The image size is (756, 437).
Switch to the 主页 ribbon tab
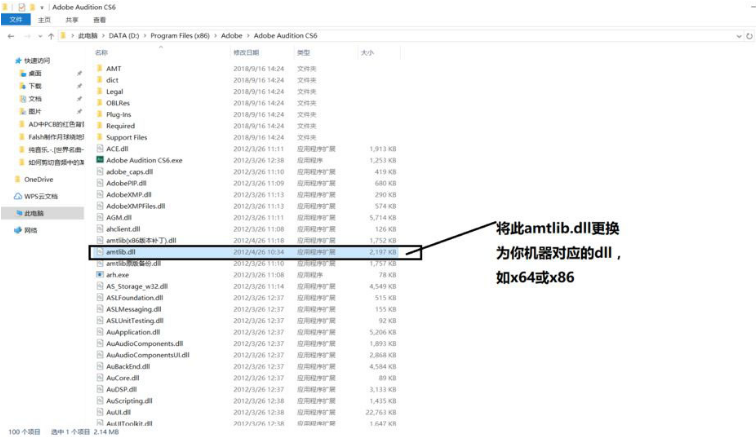click(x=44, y=20)
